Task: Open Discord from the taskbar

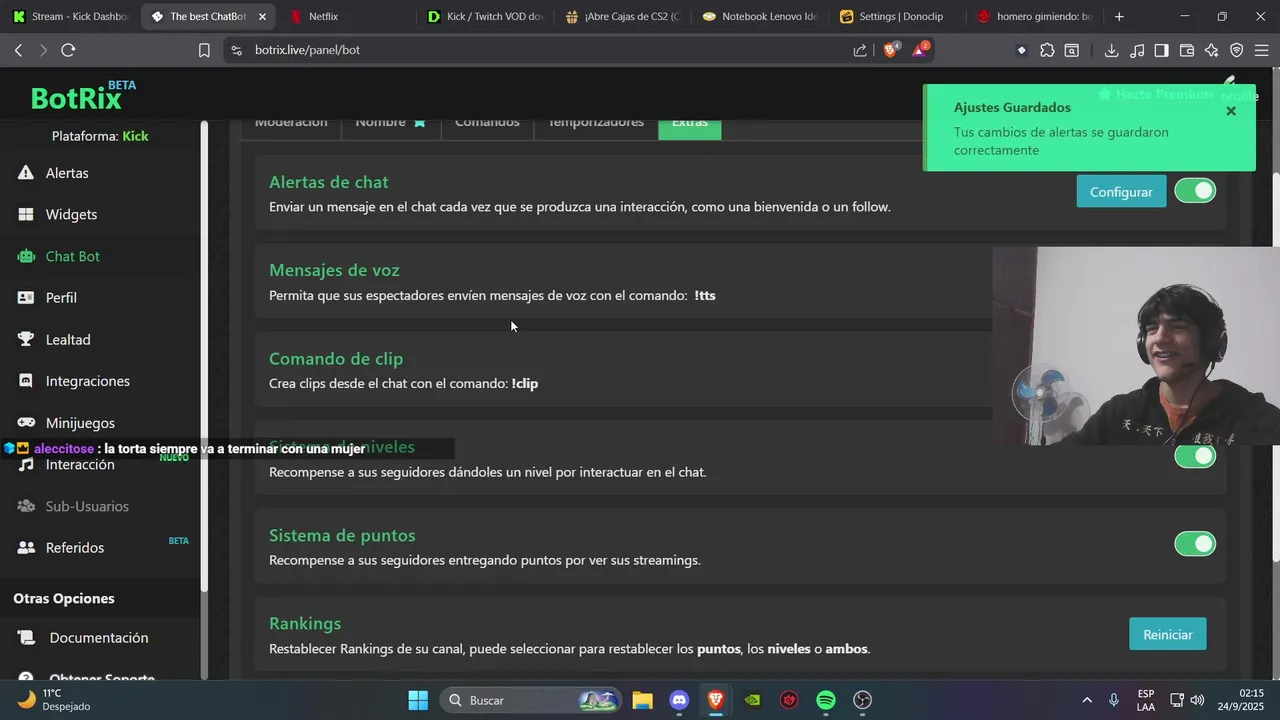Action: pos(679,700)
